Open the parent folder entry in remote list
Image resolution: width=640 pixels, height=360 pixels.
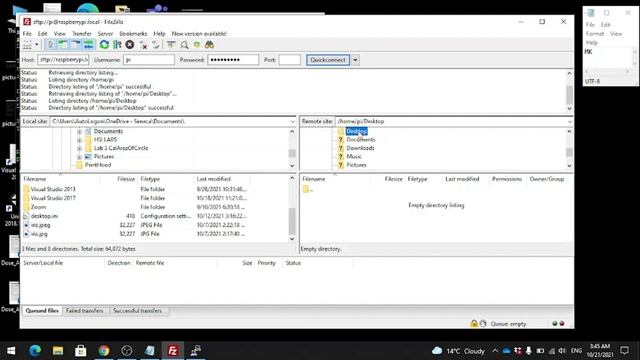(308, 189)
